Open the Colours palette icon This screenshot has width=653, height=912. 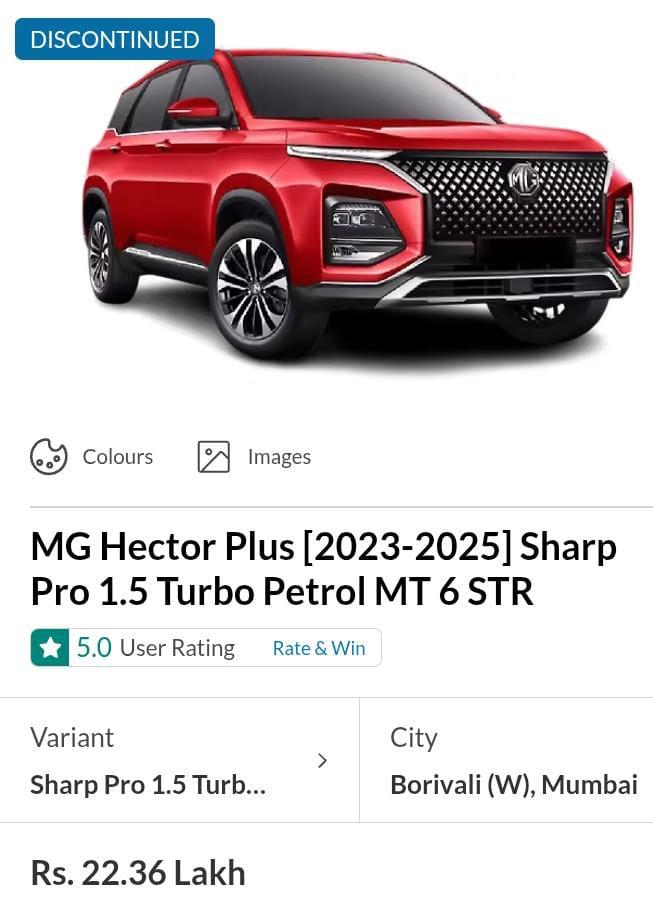coord(48,457)
